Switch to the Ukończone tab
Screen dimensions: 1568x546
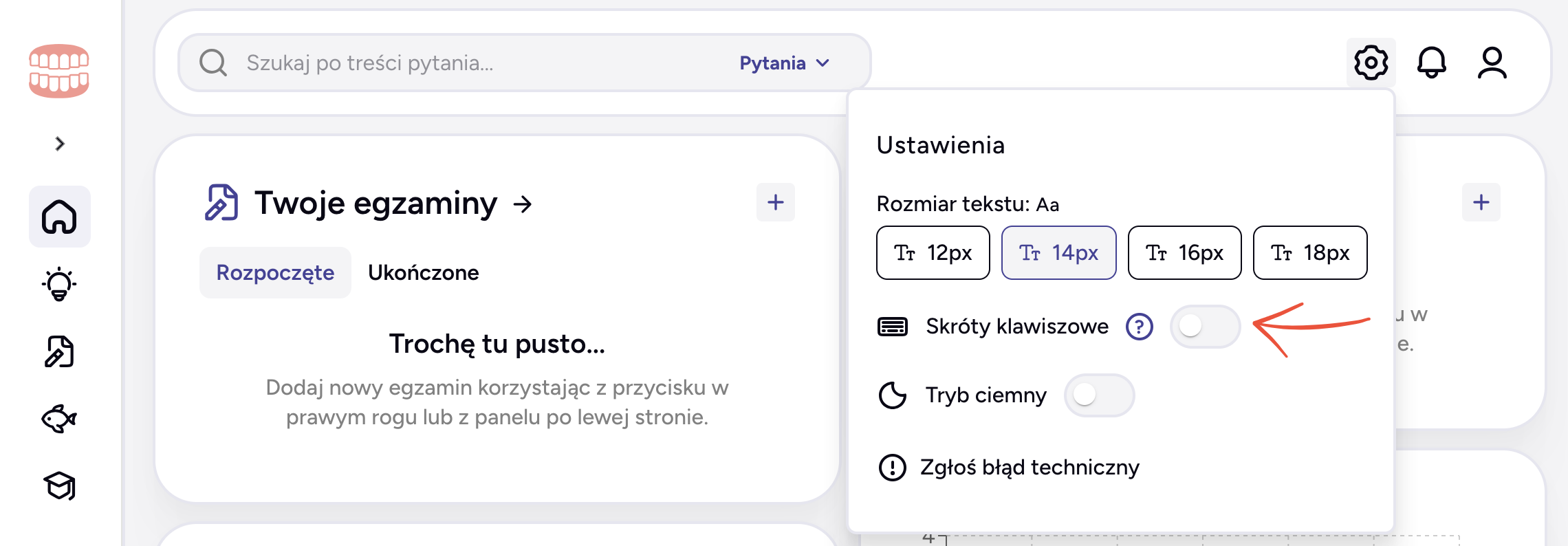point(423,273)
